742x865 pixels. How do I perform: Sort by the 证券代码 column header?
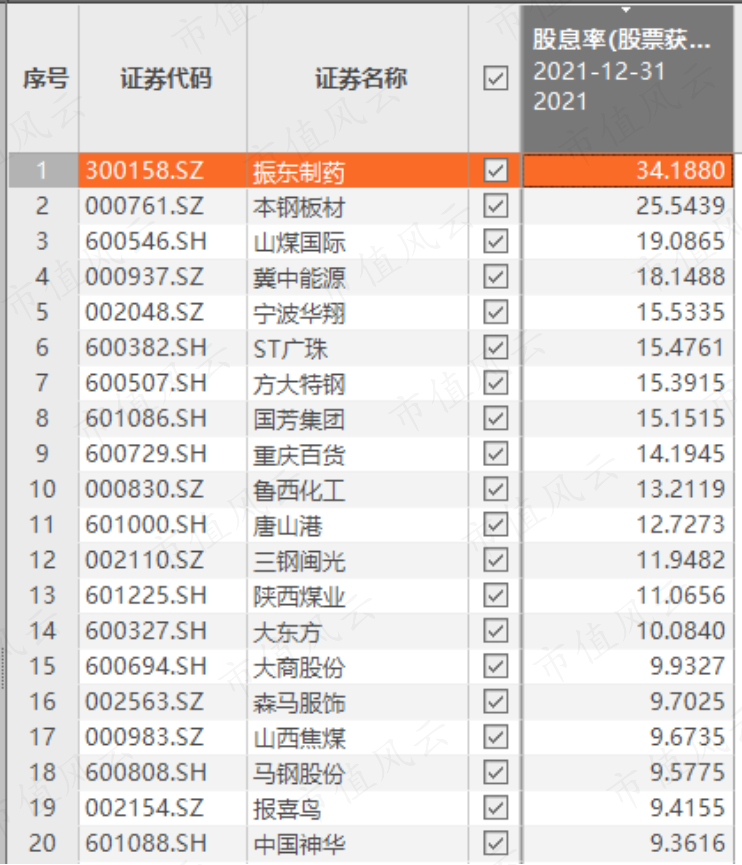164,79
